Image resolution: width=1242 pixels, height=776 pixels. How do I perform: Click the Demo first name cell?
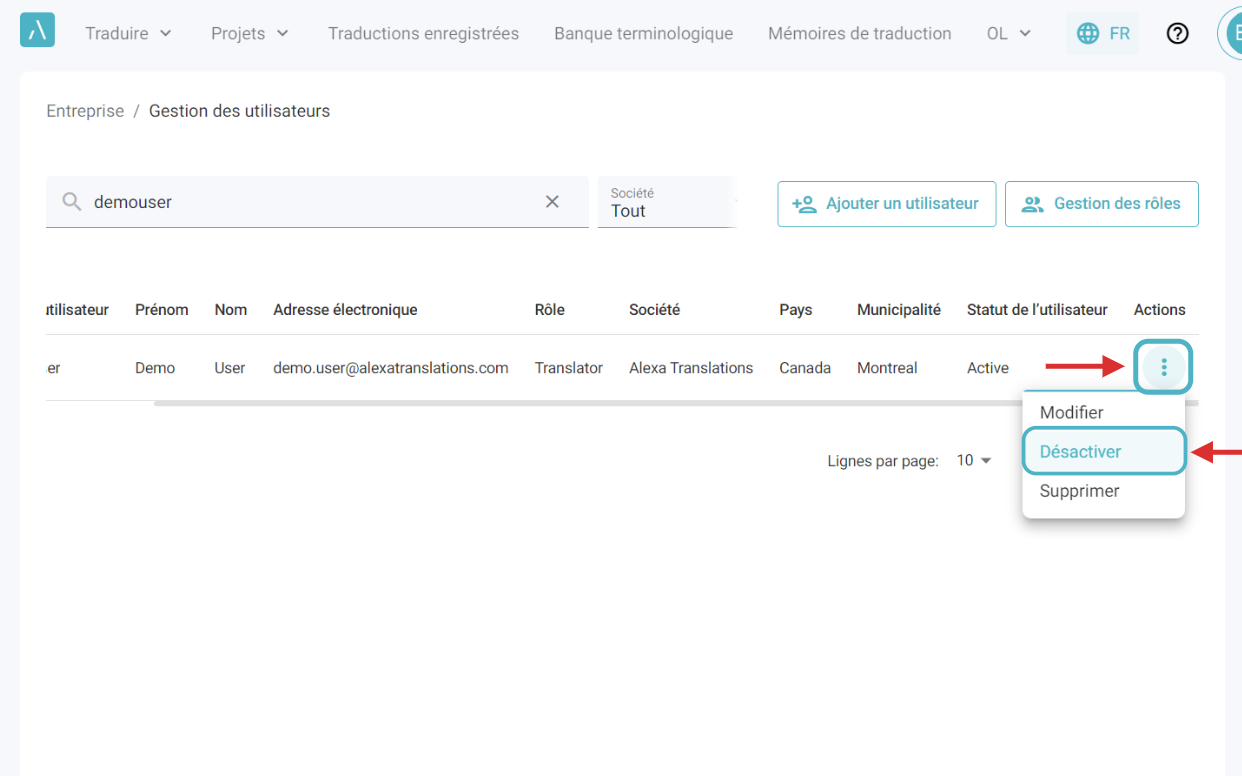click(x=155, y=368)
